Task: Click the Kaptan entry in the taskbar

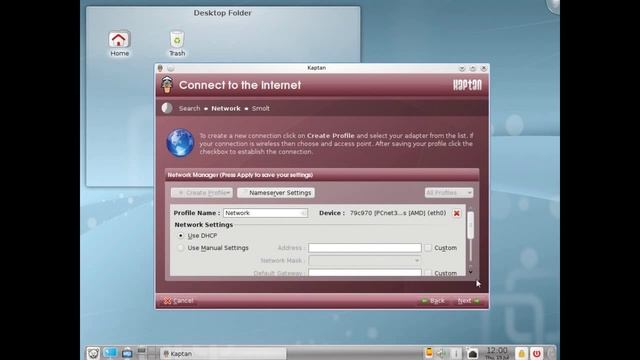Action: (223, 353)
